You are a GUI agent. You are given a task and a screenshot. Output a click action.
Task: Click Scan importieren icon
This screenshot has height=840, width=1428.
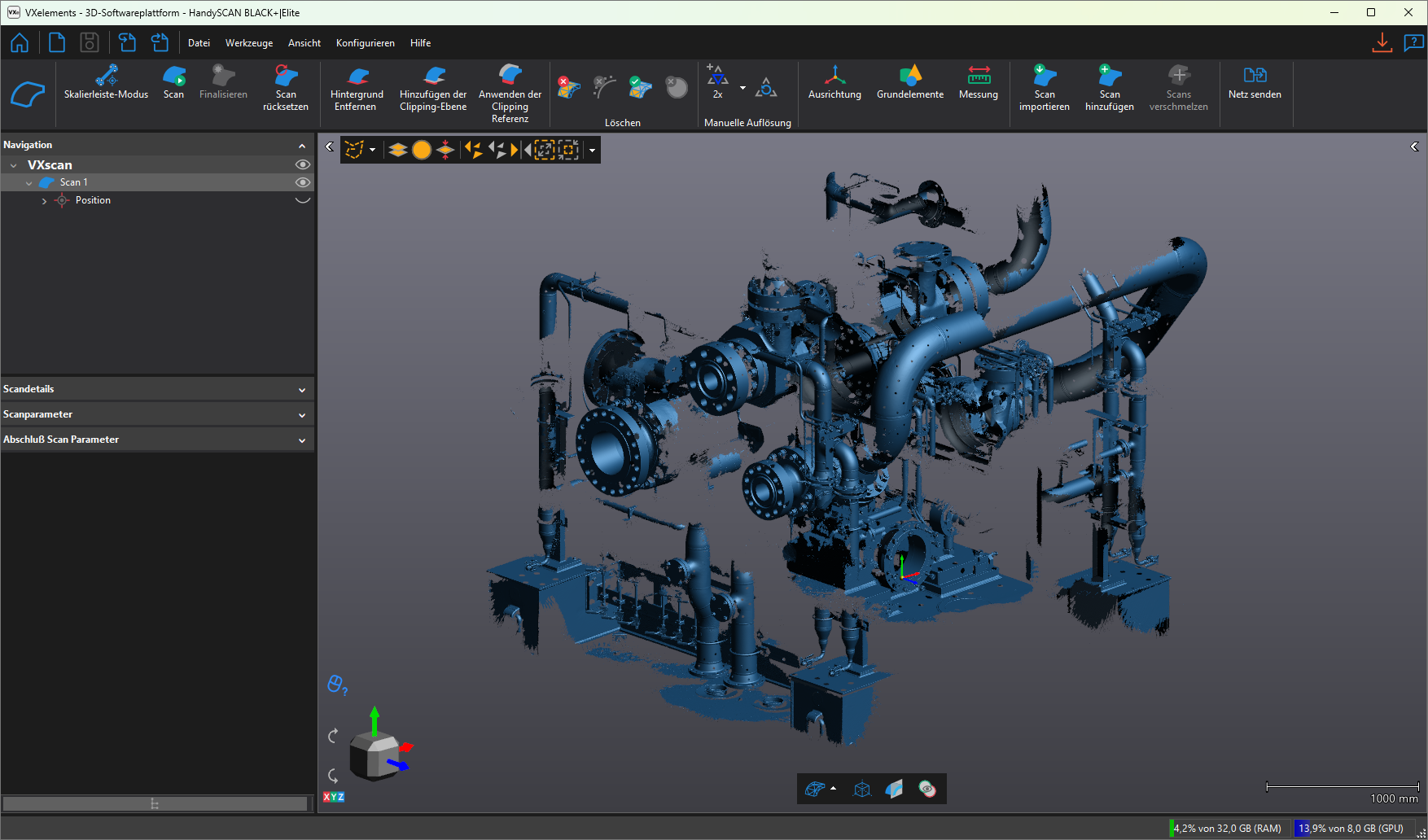pos(1044,77)
